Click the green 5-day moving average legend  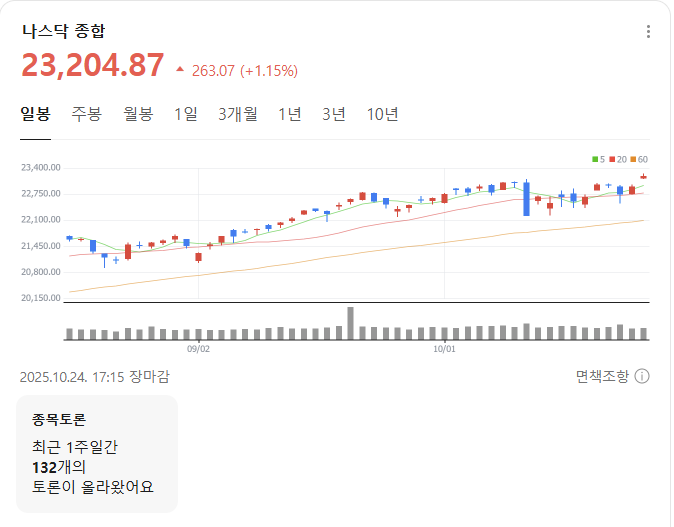(598, 159)
